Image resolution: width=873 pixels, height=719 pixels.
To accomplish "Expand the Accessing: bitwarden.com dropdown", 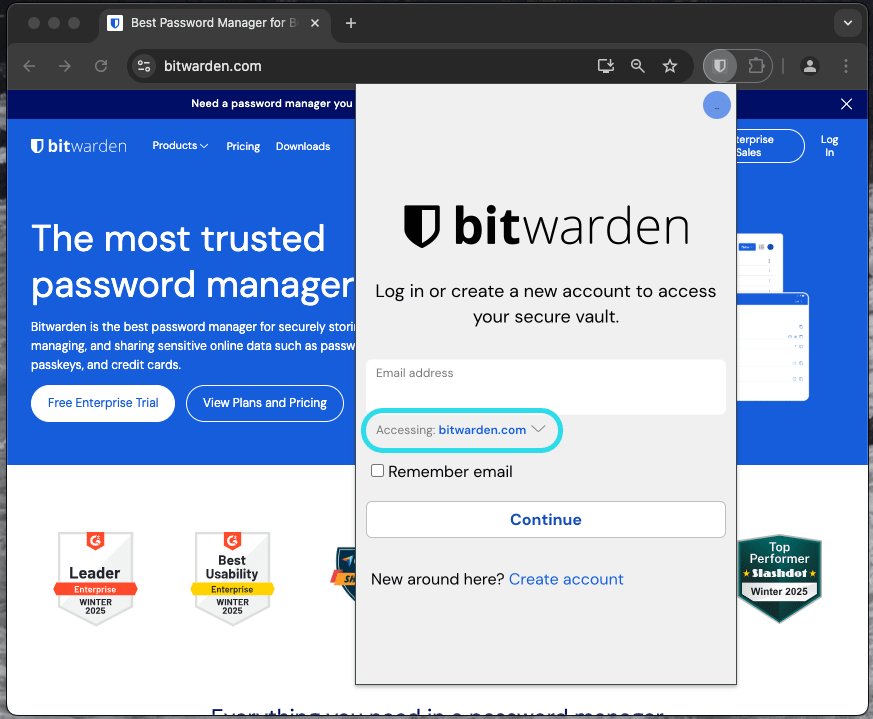I will 461,430.
